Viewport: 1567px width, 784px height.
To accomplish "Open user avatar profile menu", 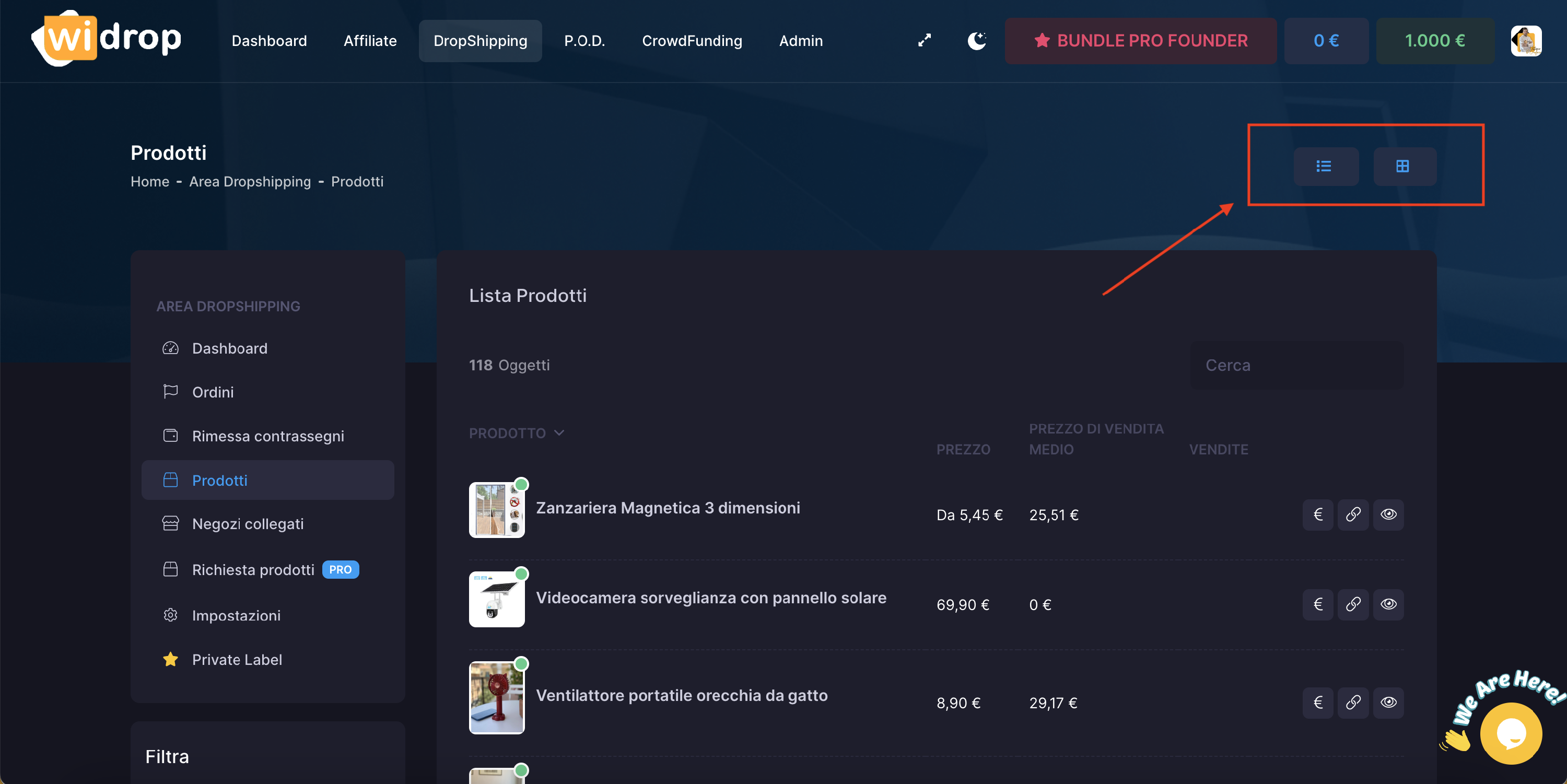I will tap(1525, 41).
